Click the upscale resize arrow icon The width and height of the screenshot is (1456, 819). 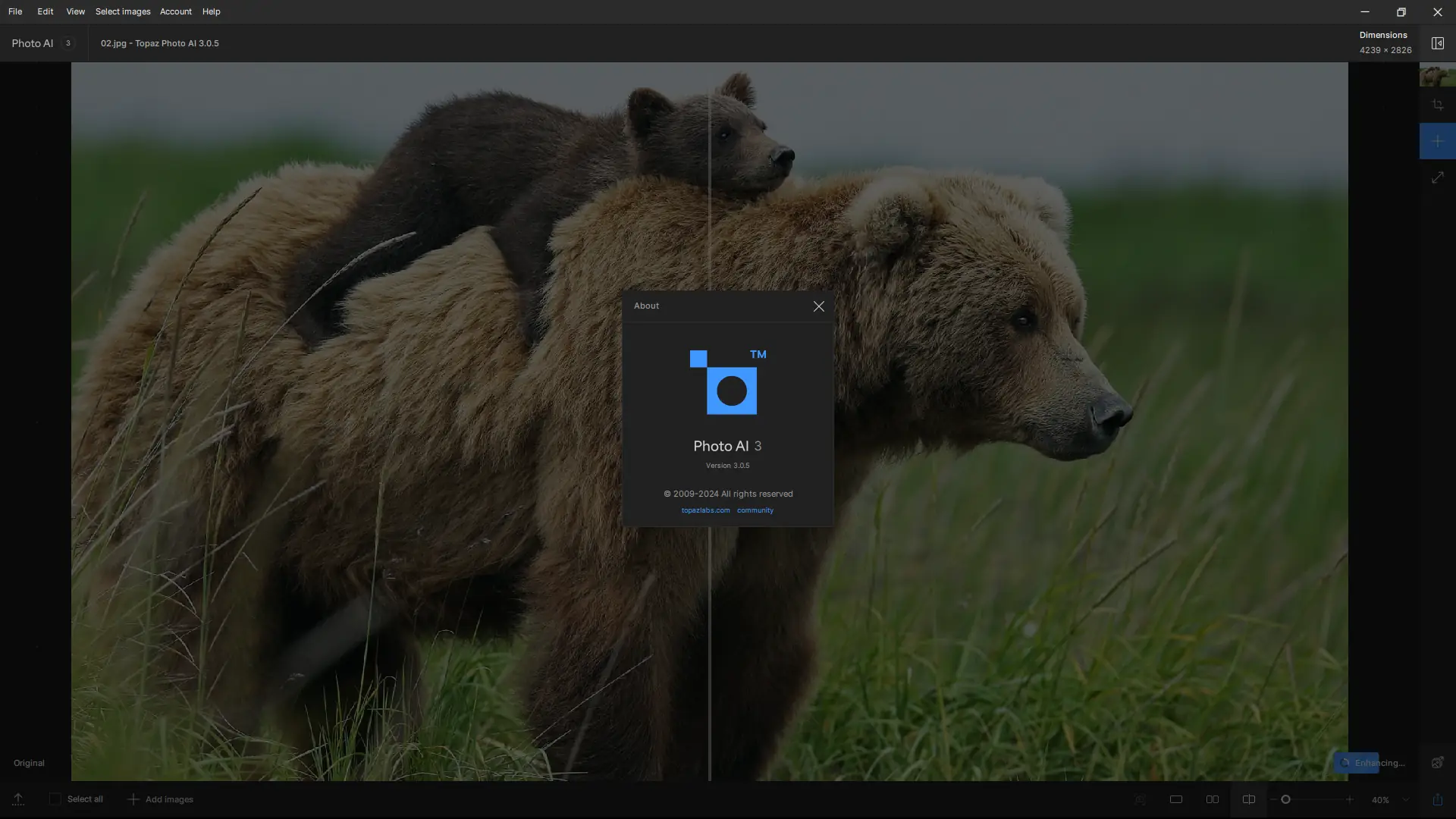[x=1437, y=177]
